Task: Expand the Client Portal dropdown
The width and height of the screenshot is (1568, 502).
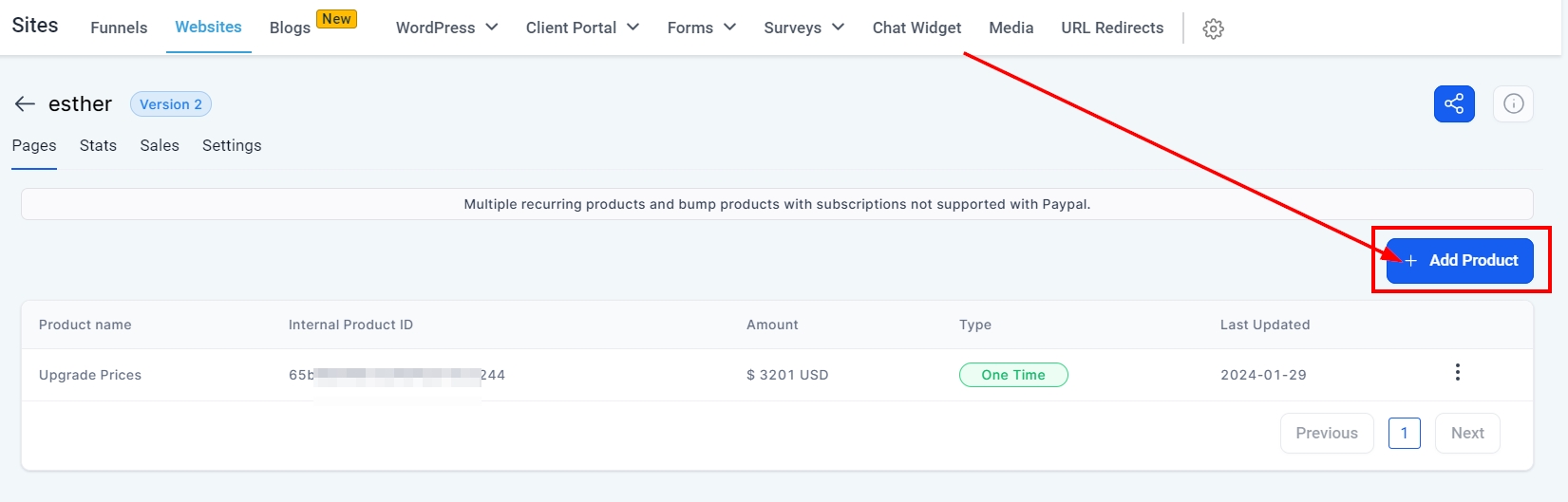Action: click(582, 28)
